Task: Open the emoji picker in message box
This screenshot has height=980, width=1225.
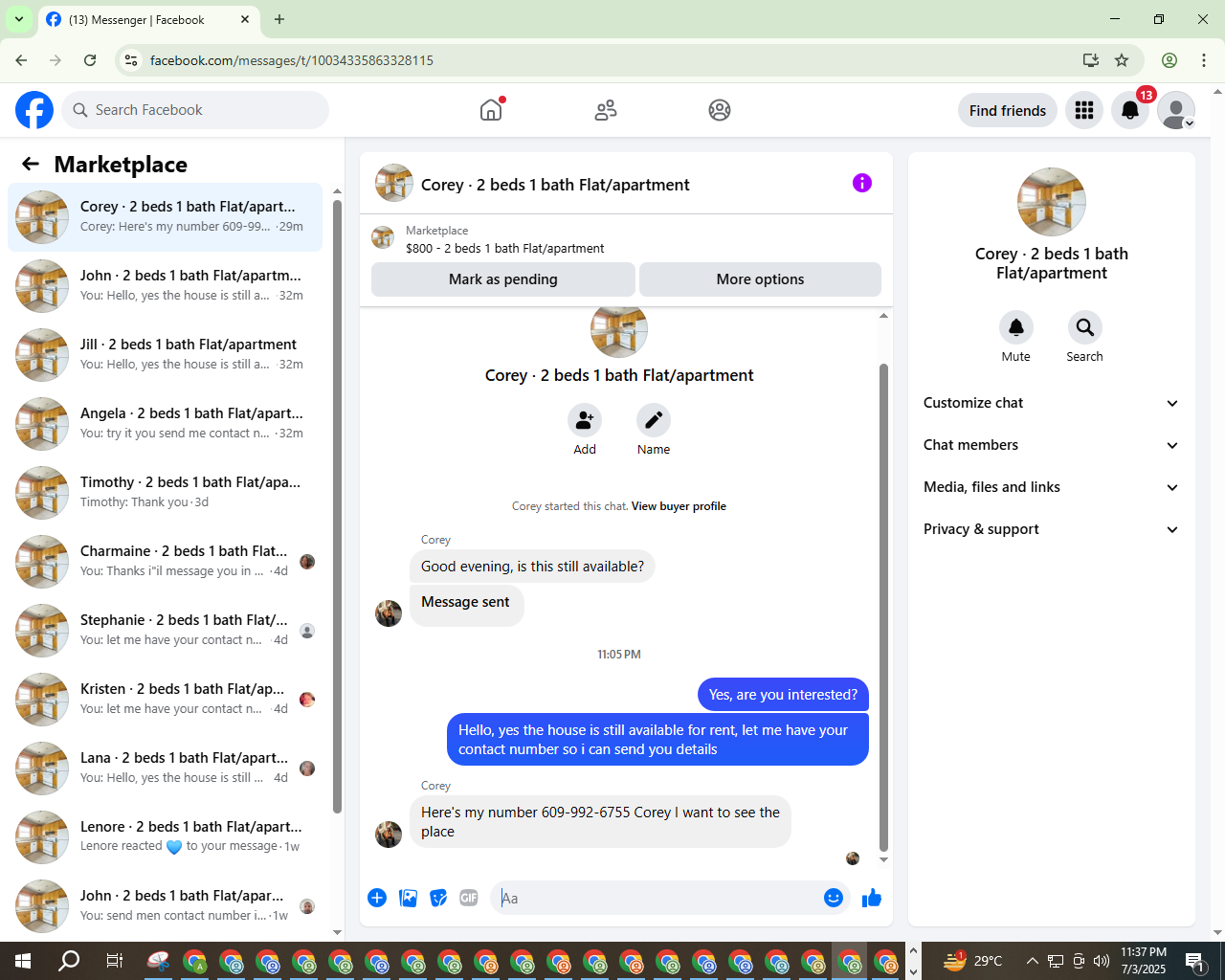Action: tap(834, 898)
